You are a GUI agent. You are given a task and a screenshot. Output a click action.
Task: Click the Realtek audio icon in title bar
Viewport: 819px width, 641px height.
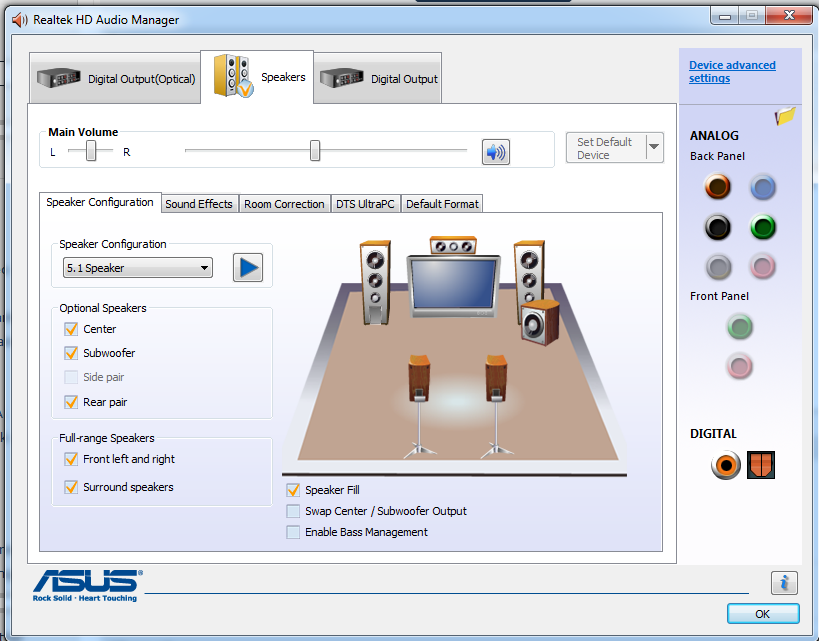pyautogui.click(x=19, y=20)
